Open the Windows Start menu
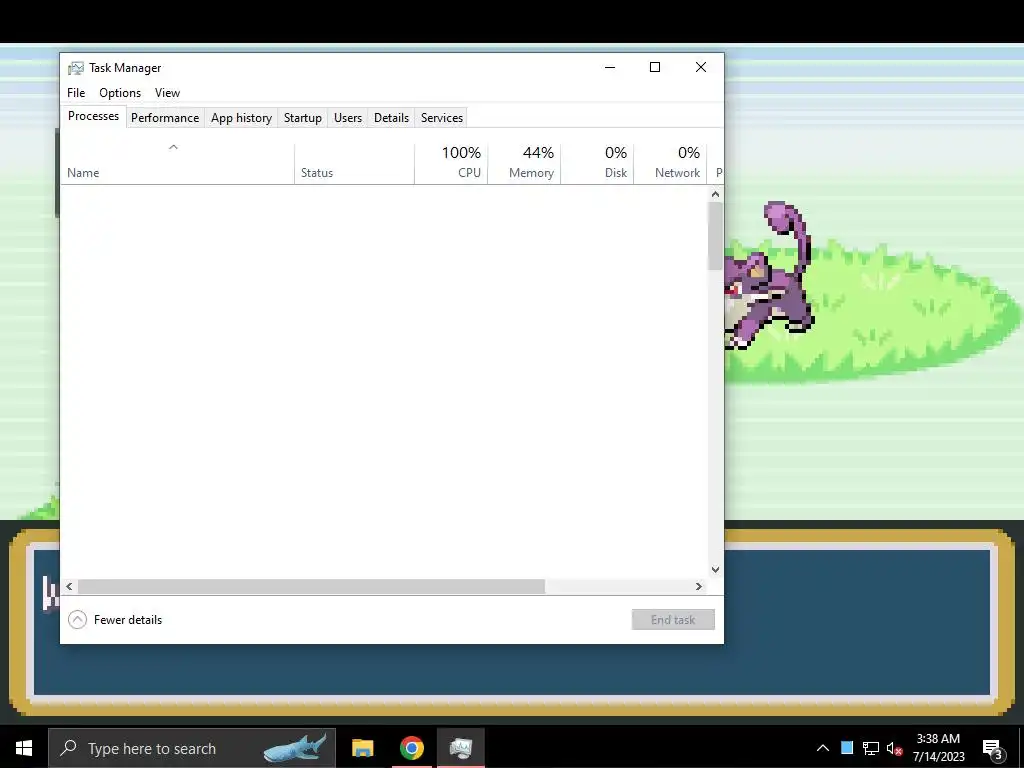The height and width of the screenshot is (768, 1024). click(24, 748)
